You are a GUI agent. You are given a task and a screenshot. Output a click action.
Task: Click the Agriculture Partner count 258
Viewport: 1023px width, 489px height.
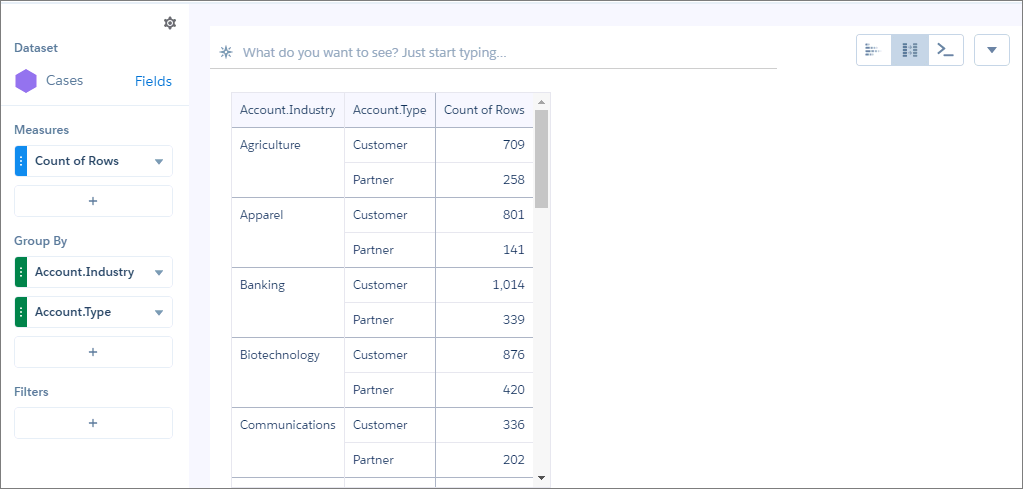point(484,180)
